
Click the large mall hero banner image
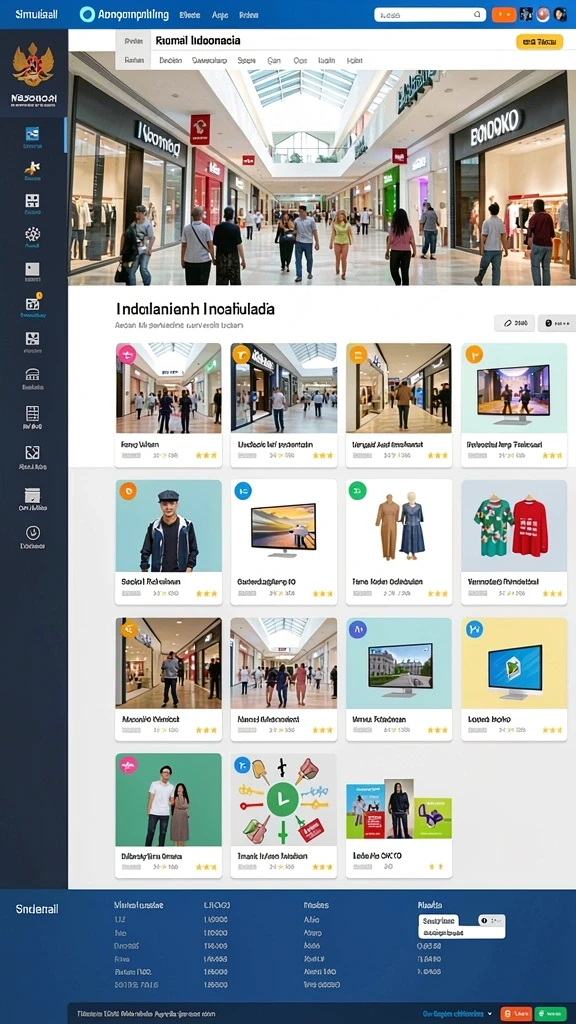point(322,178)
